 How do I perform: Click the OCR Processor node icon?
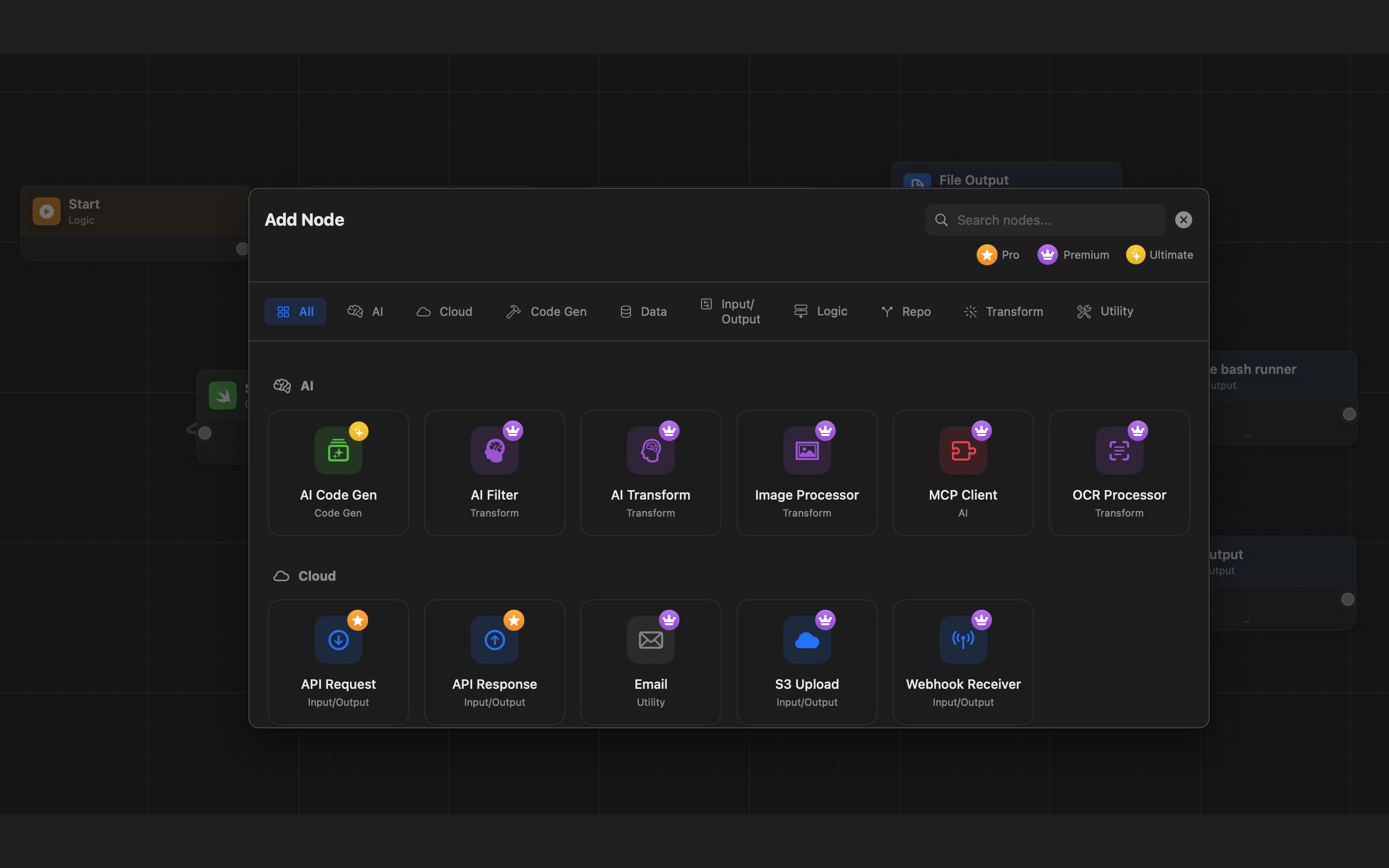(1118, 449)
